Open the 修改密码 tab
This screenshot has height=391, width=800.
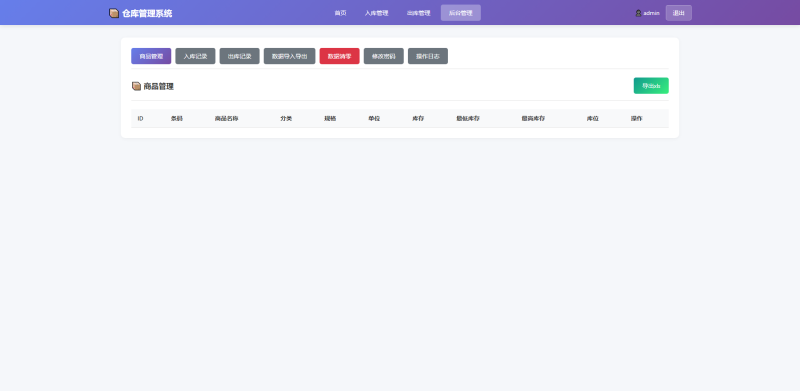click(384, 56)
